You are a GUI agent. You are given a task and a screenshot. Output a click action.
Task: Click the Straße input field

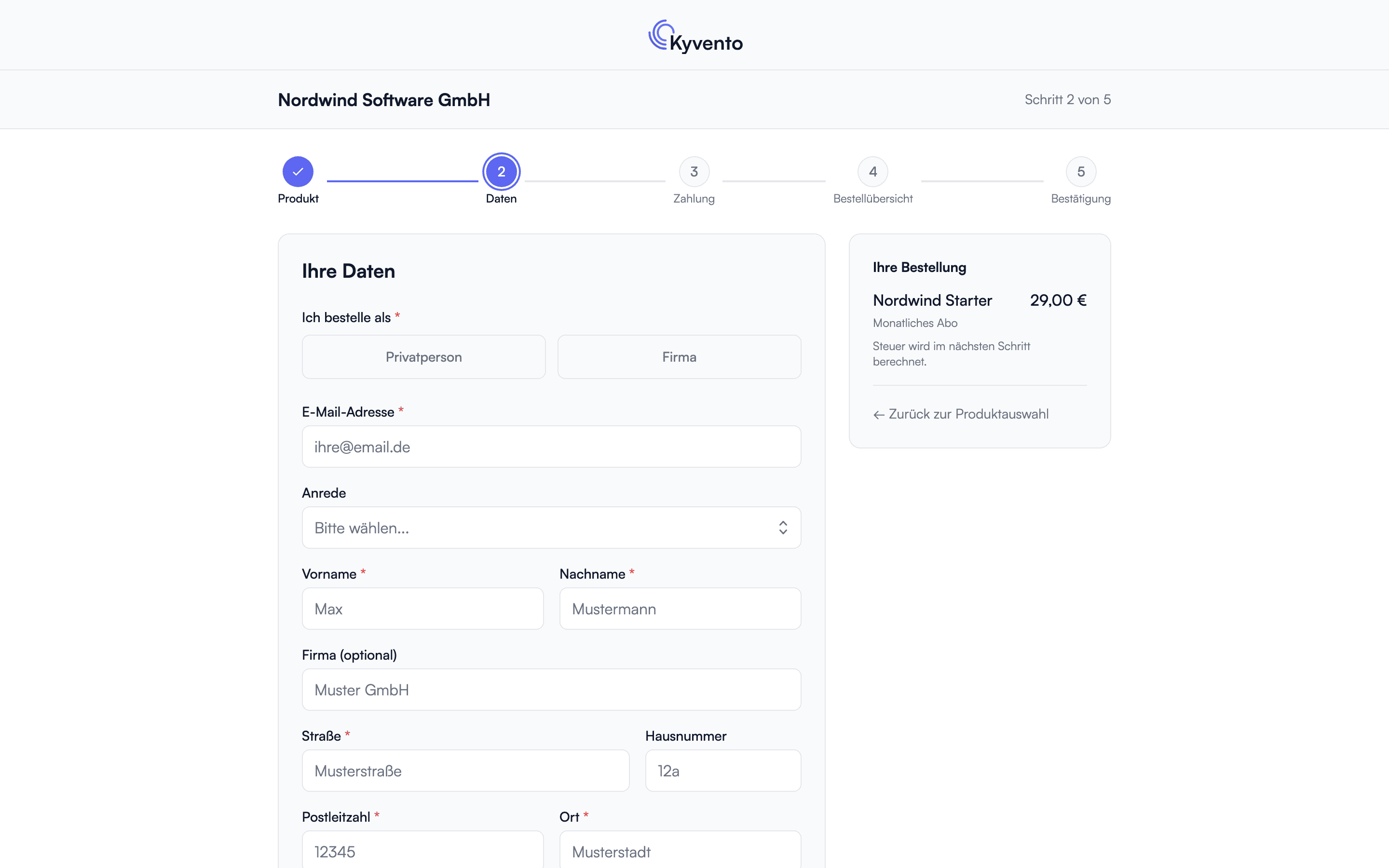(x=465, y=771)
